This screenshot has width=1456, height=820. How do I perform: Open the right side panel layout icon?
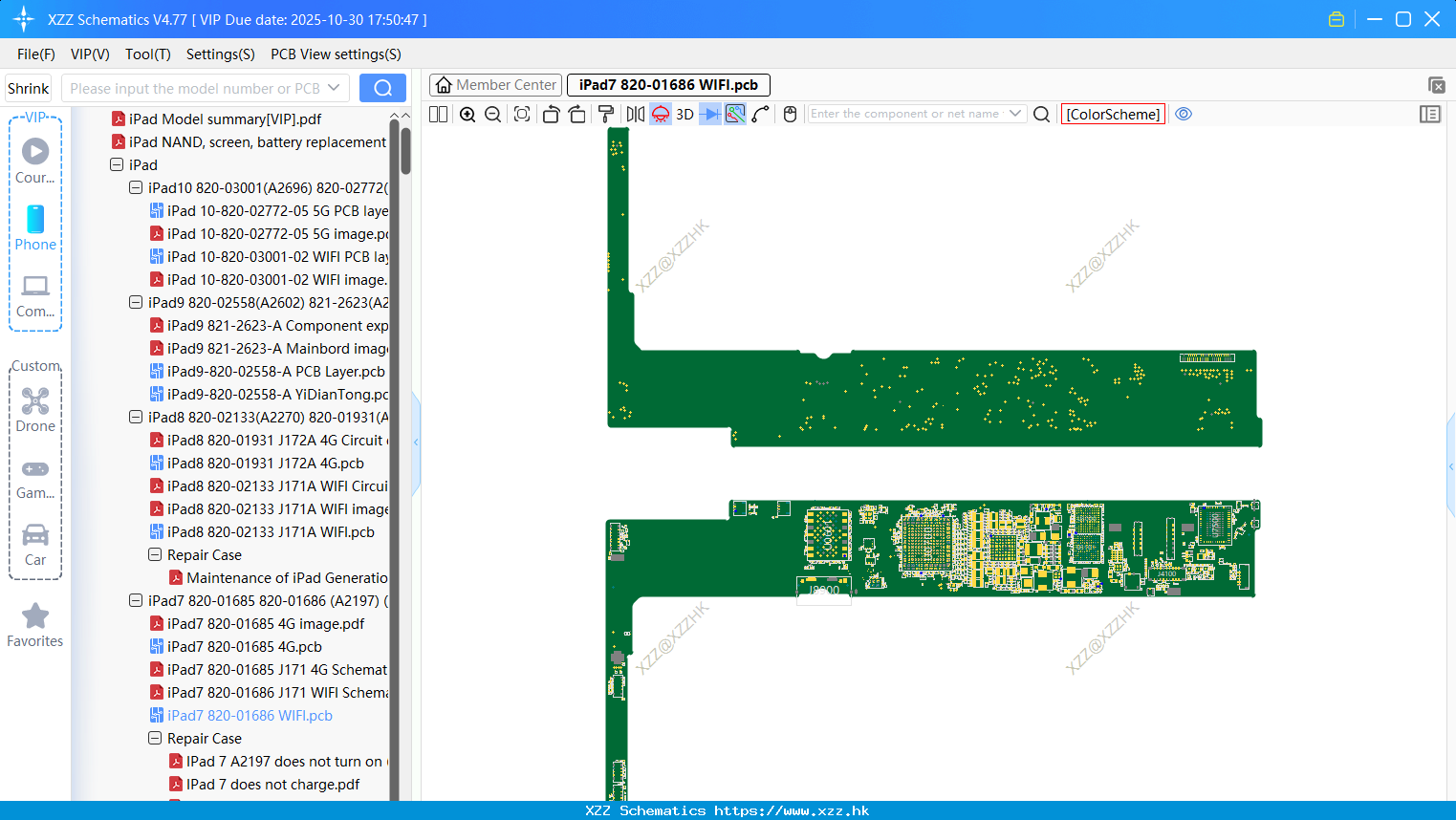pos(1430,114)
